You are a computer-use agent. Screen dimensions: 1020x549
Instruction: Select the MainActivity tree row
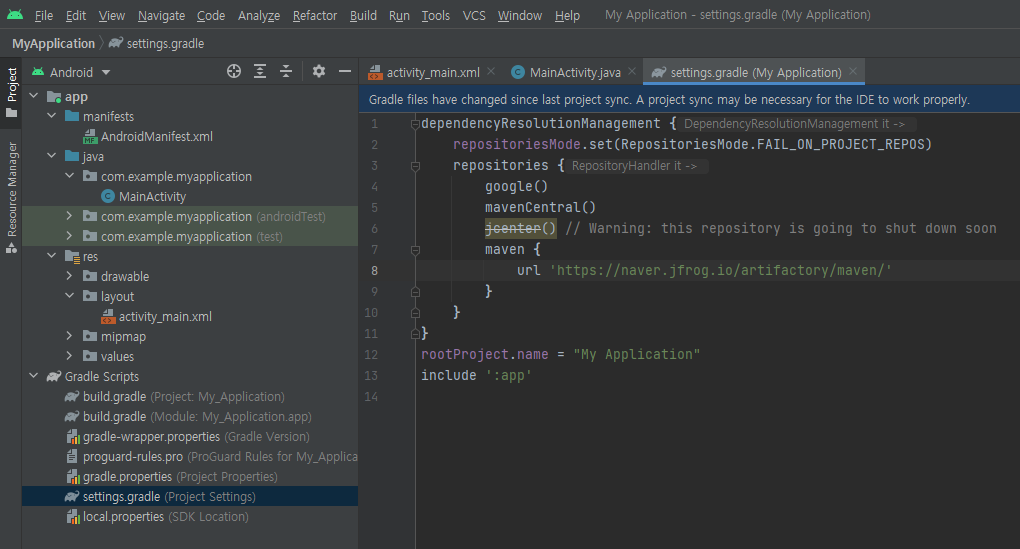[190, 196]
